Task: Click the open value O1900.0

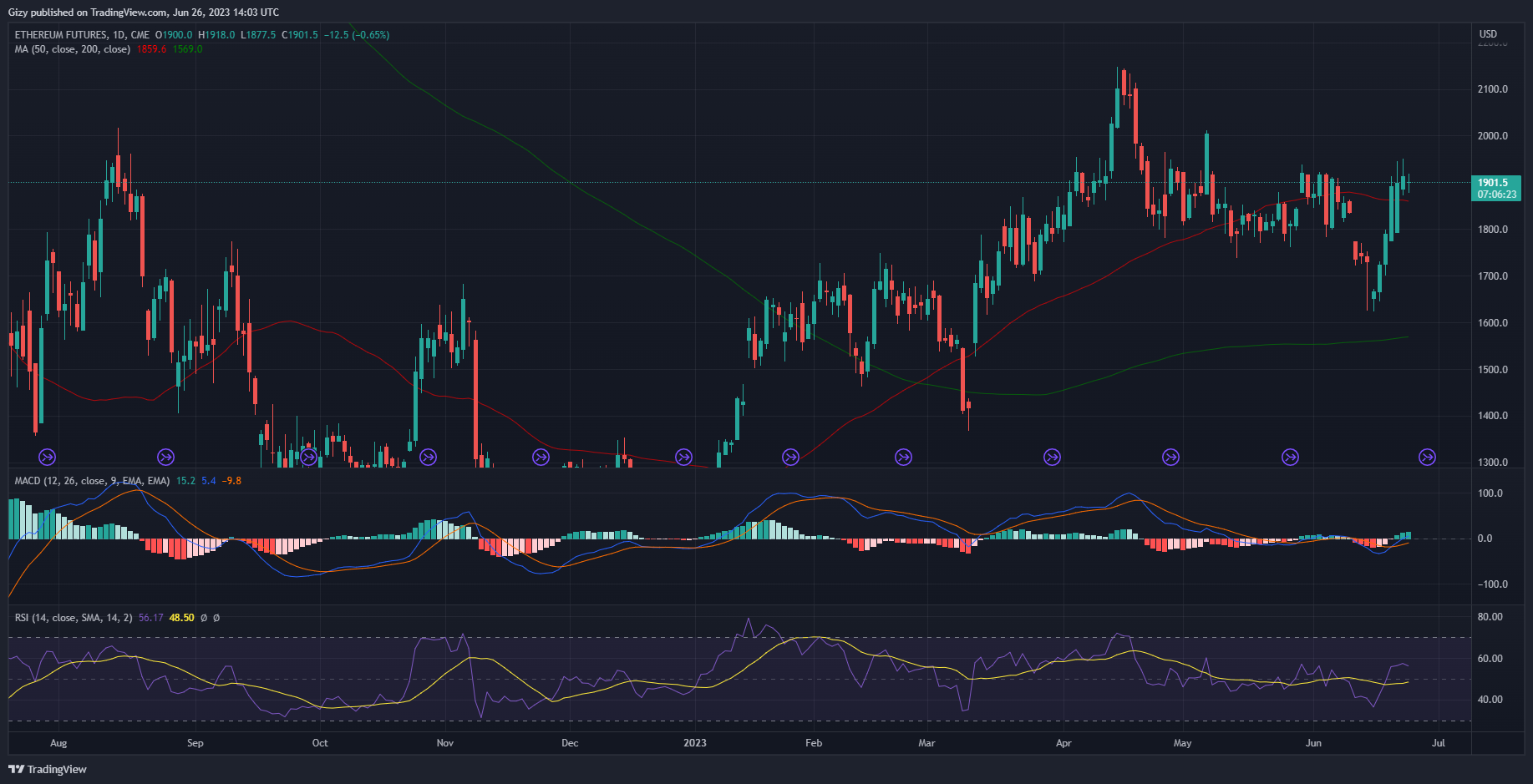Action: 174,35
